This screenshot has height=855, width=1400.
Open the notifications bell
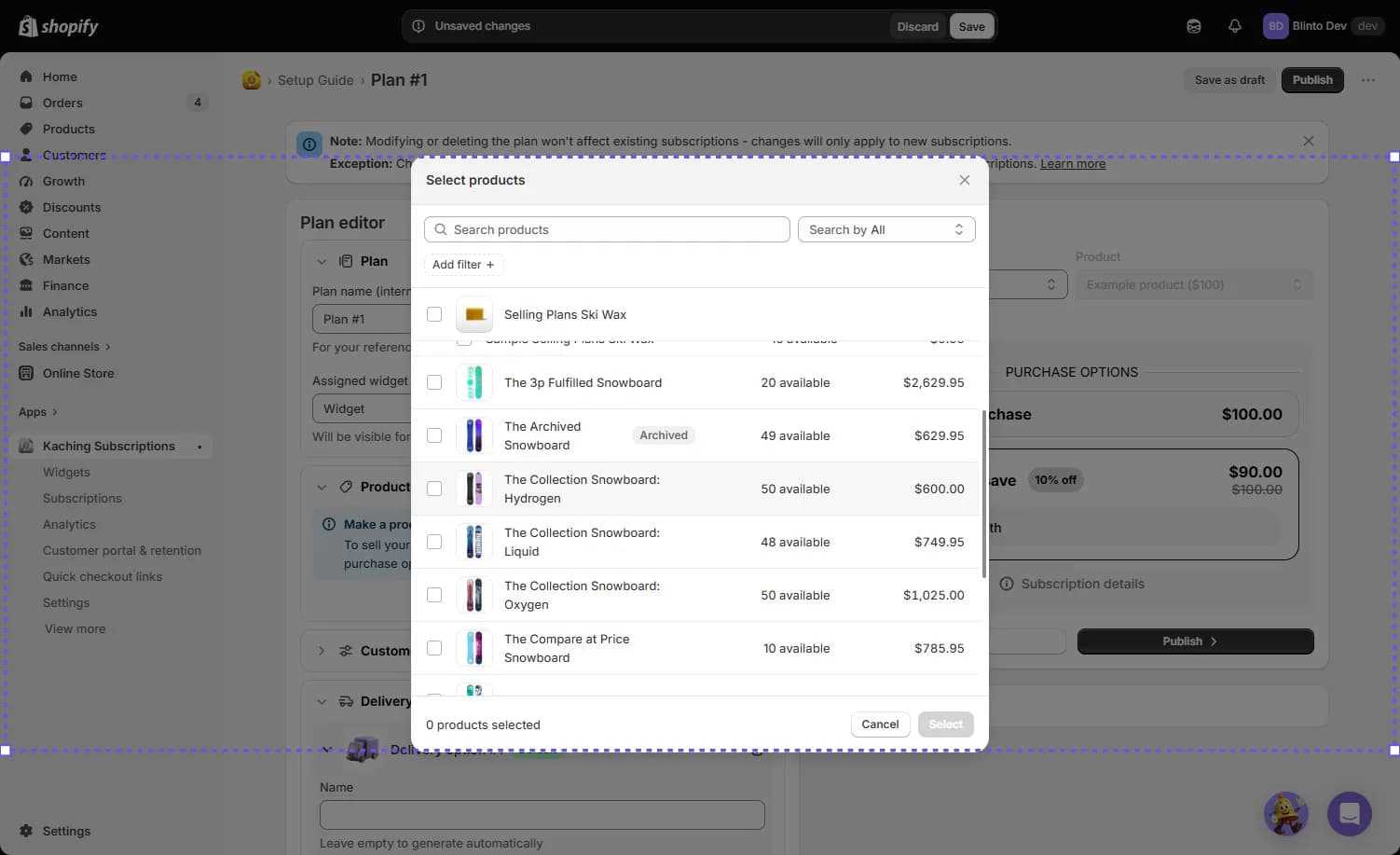click(x=1235, y=26)
